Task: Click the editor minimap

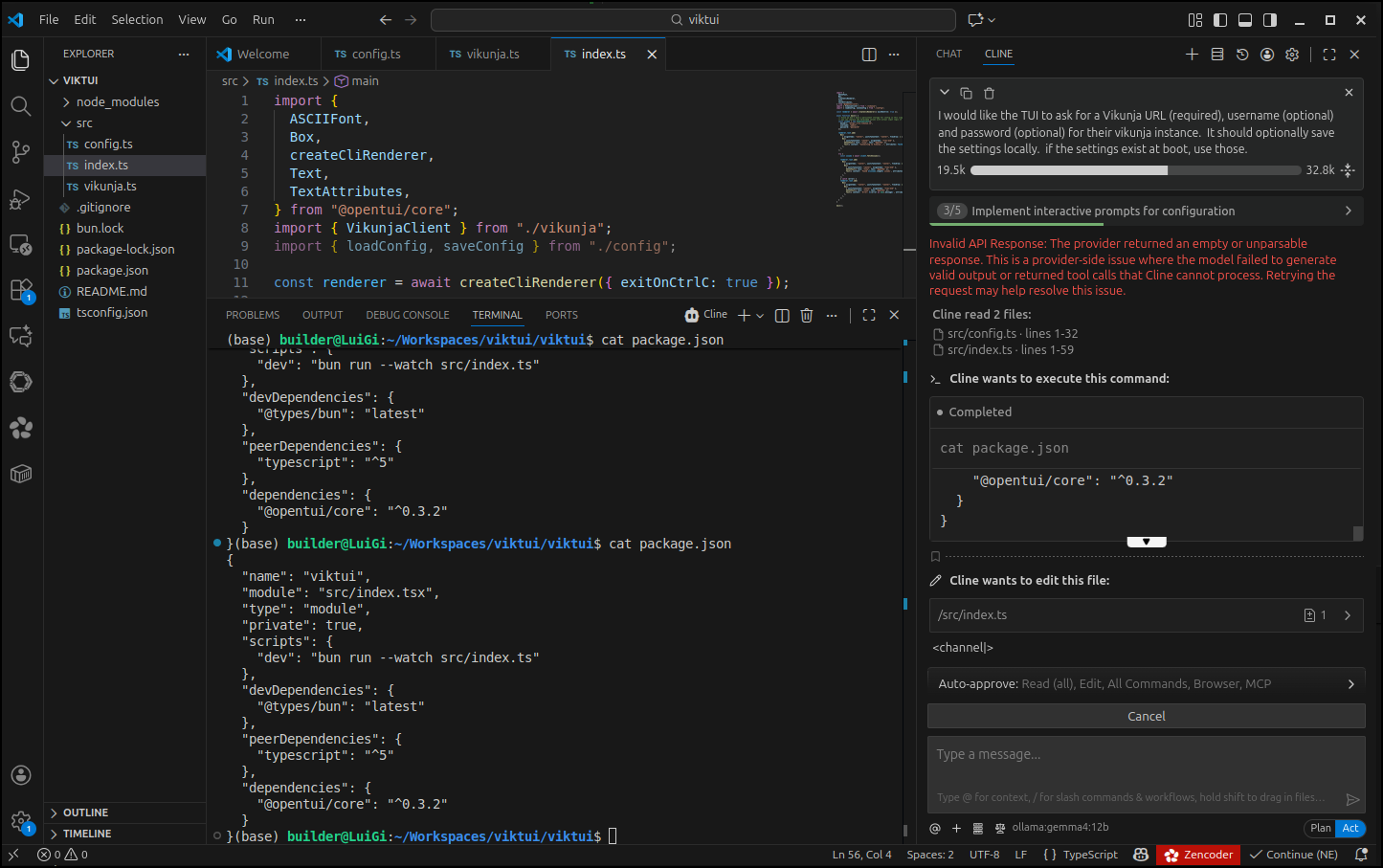Action: pos(869,148)
